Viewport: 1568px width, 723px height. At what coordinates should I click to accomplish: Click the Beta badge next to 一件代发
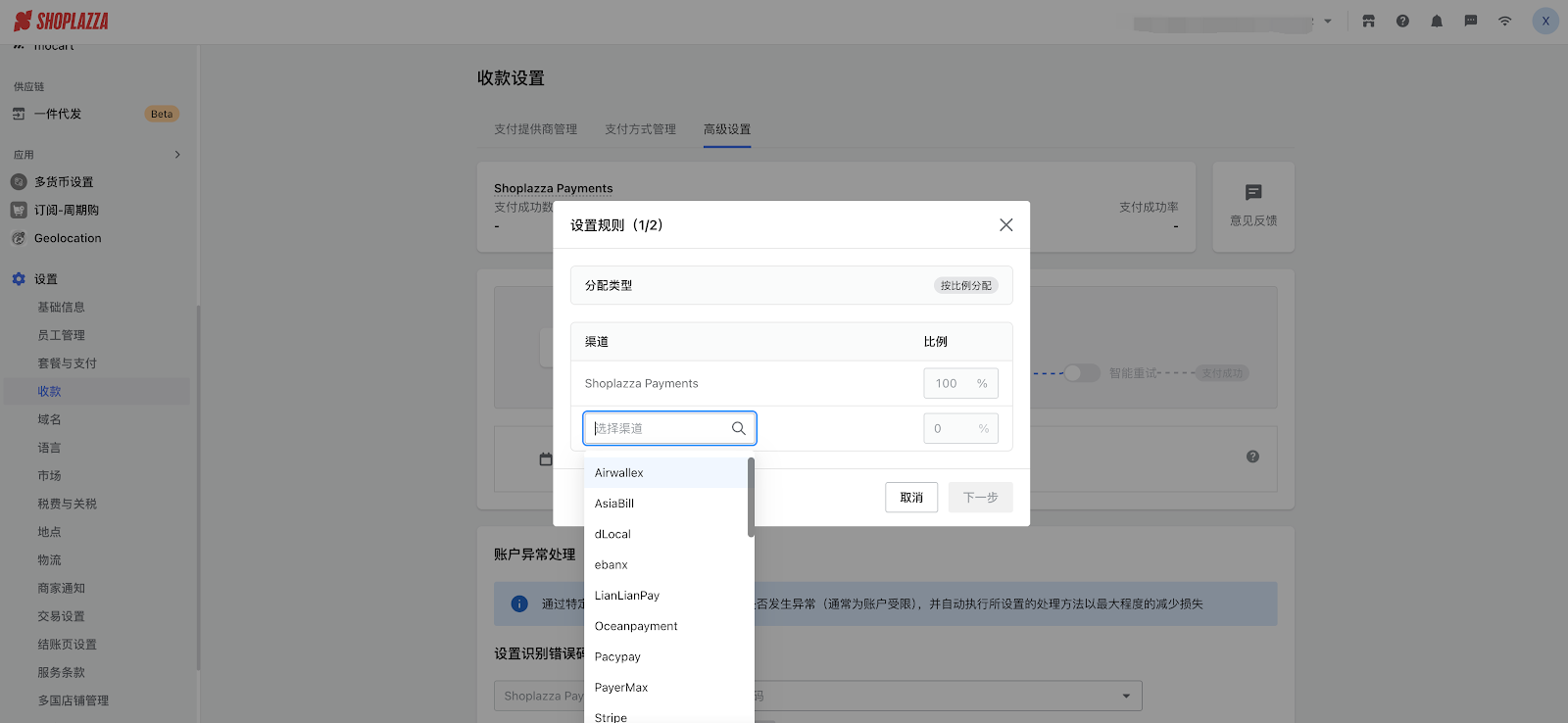[x=162, y=114]
